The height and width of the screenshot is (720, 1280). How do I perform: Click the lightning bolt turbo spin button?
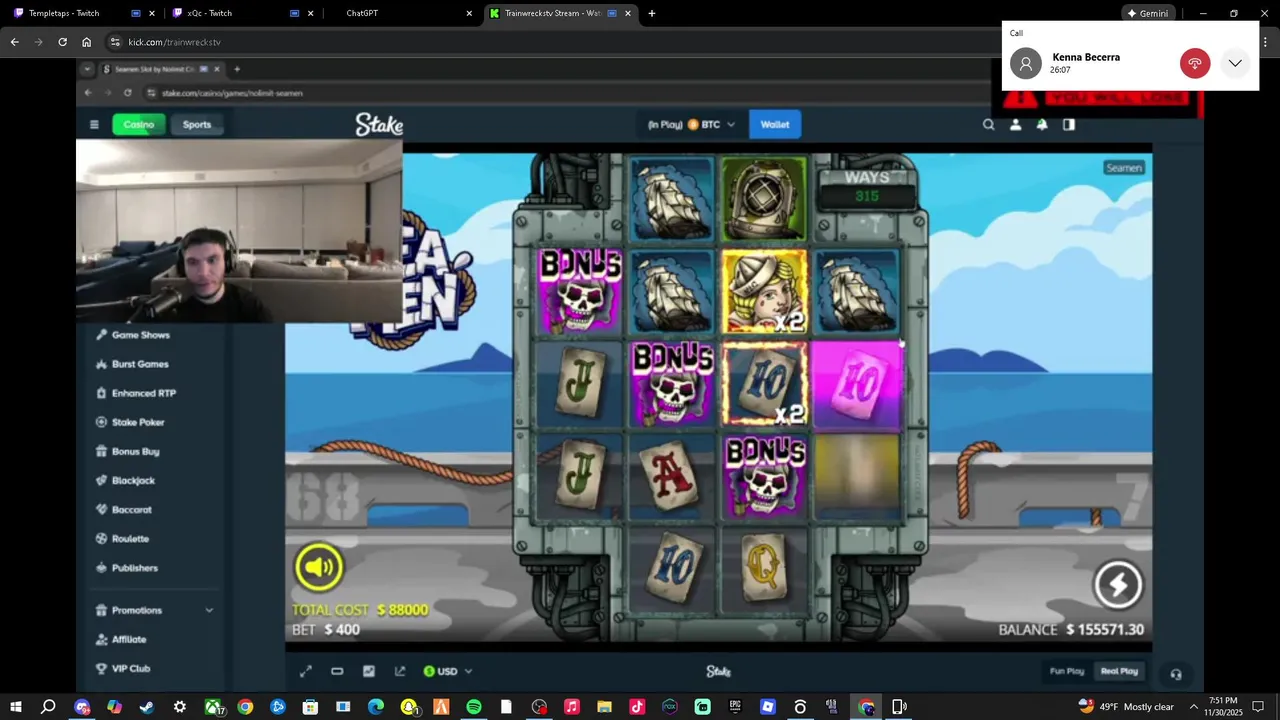pyautogui.click(x=1118, y=585)
